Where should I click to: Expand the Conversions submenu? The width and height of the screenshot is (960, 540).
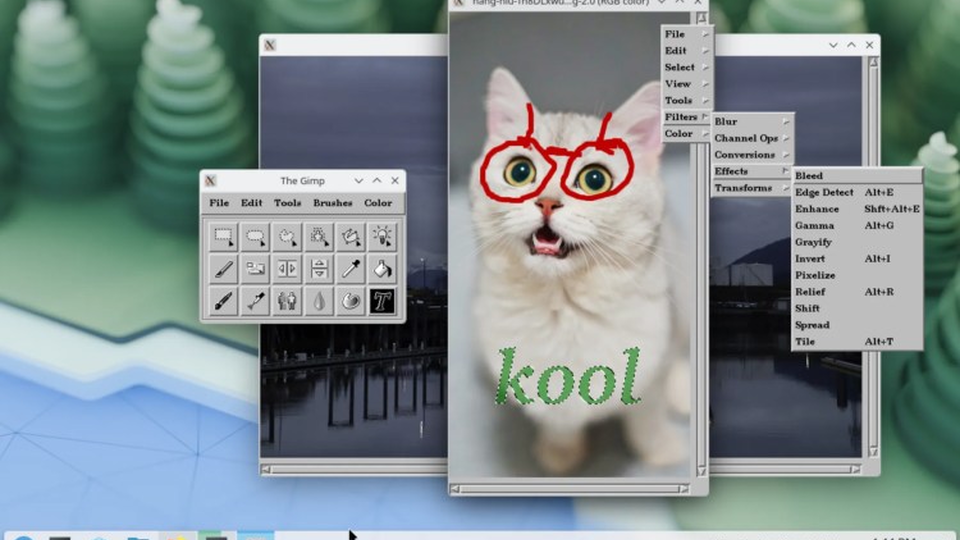click(752, 155)
